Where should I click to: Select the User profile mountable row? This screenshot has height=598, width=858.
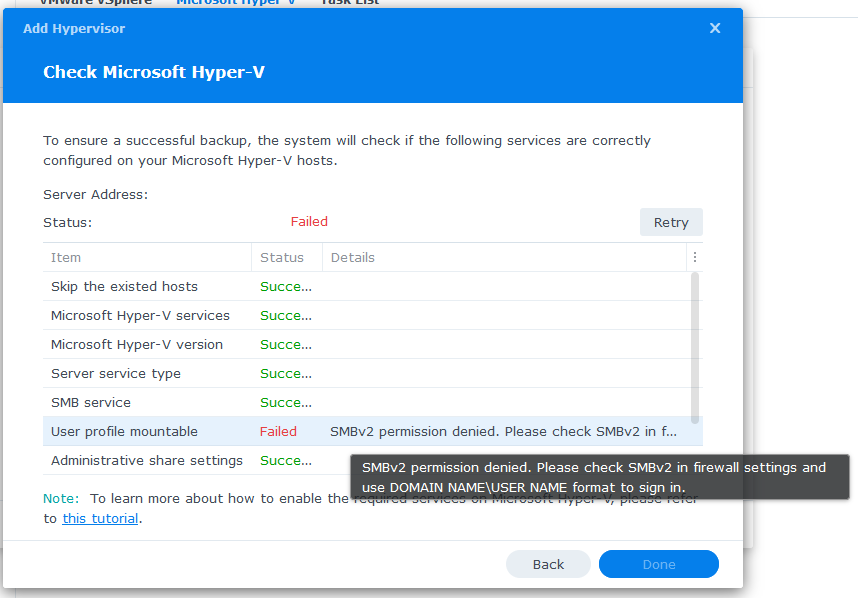[x=373, y=431]
